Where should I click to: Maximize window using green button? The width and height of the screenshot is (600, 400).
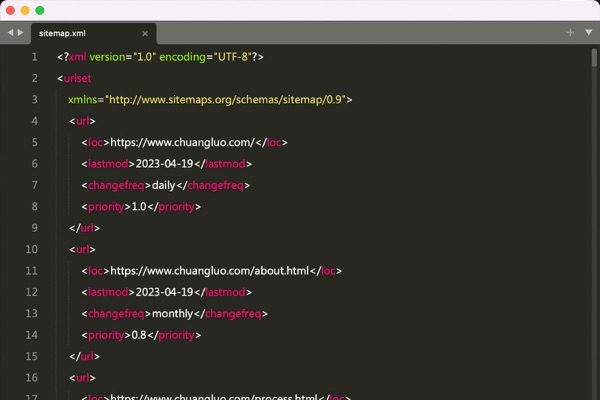tap(40, 10)
